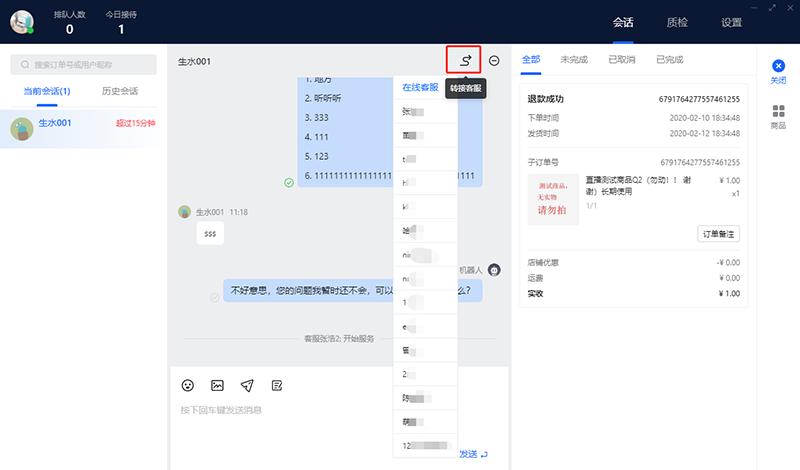The height and width of the screenshot is (470, 800).
Task: Choose the agent starting with 陈 in list
Action: coord(408,397)
